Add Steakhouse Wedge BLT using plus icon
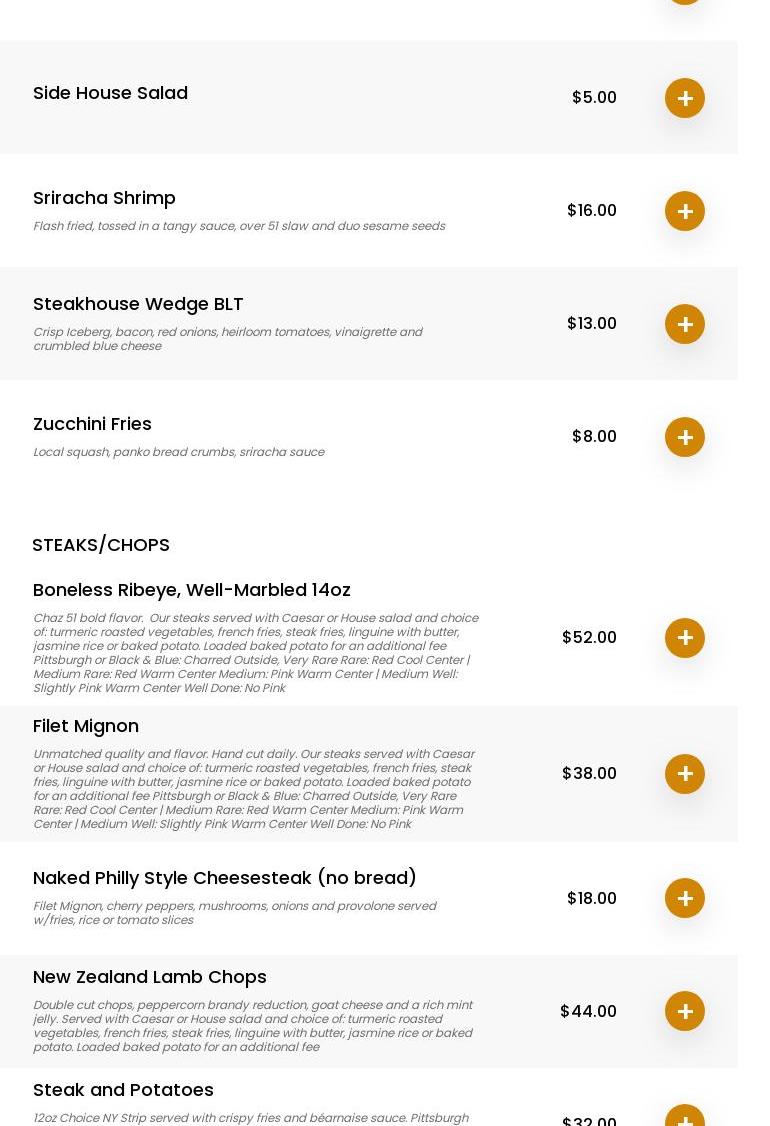The width and height of the screenshot is (770, 1126). click(685, 324)
